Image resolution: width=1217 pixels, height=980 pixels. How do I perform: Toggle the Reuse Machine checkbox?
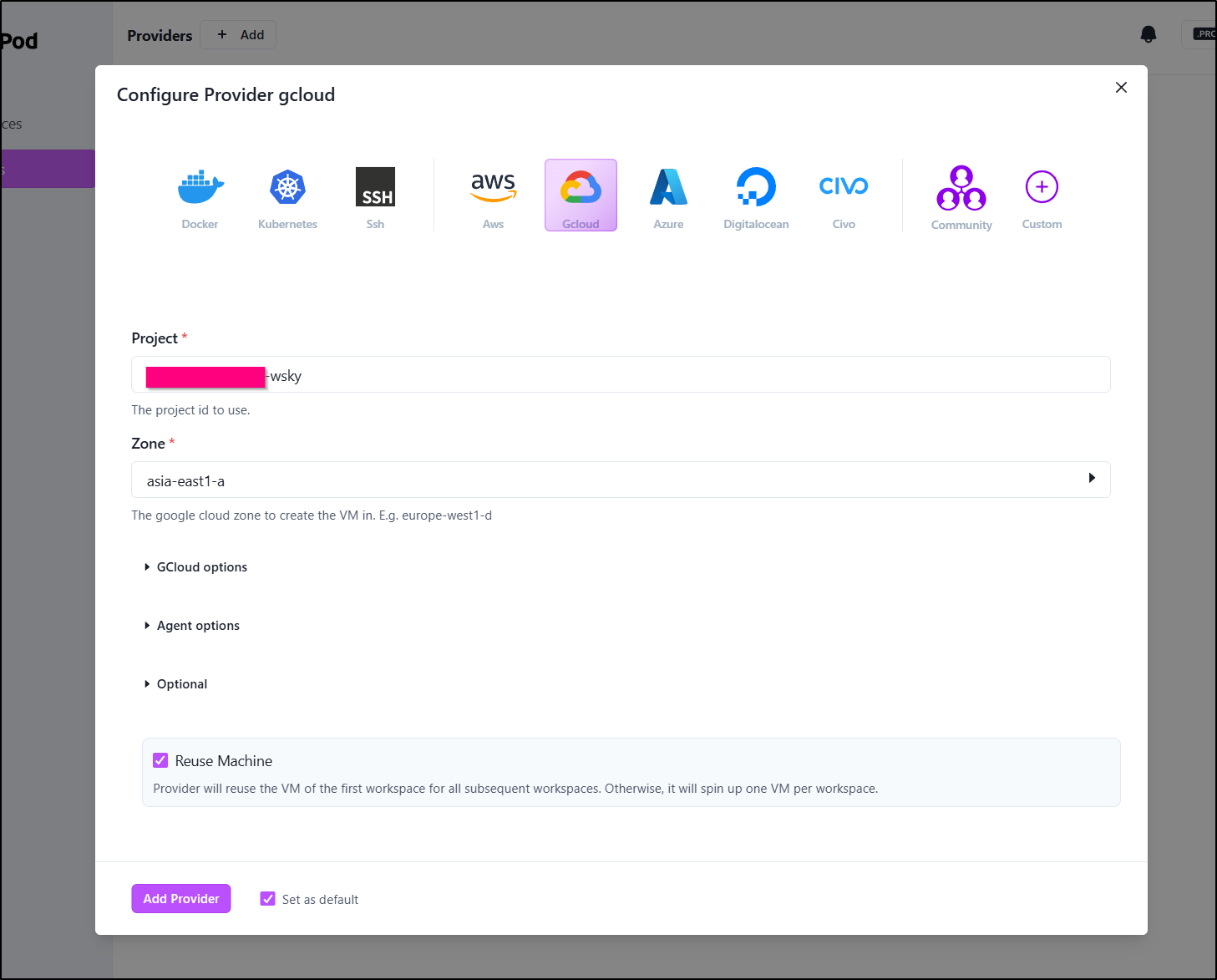point(160,760)
